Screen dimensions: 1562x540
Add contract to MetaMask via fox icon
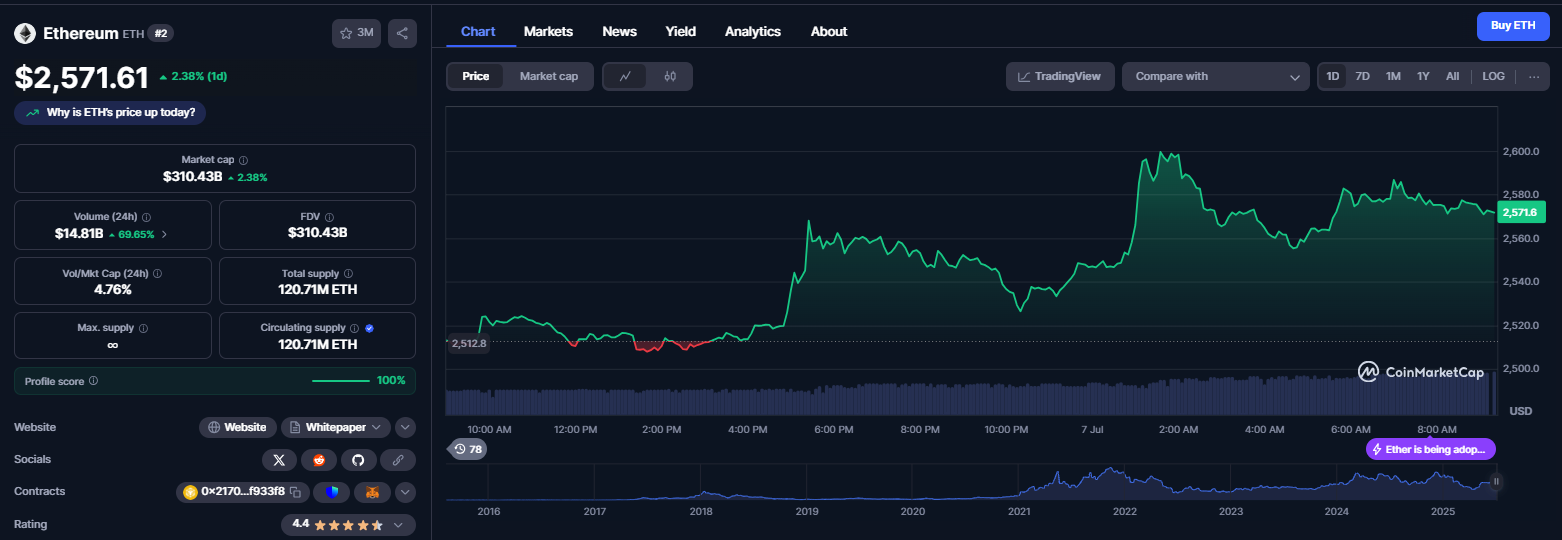(372, 492)
